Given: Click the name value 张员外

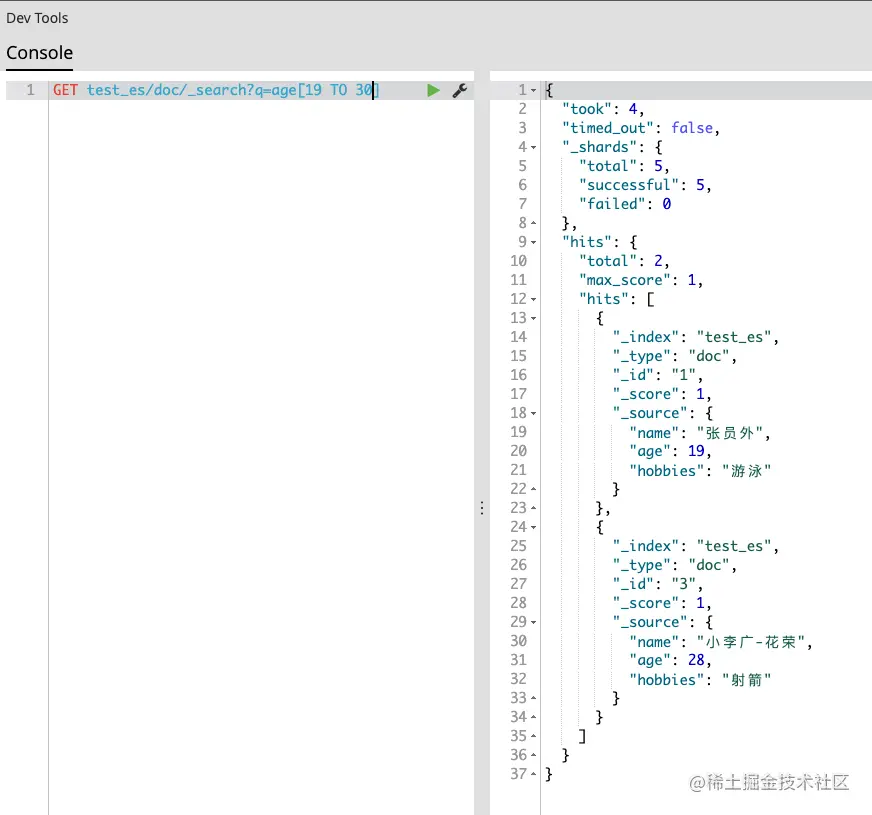Looking at the screenshot, I should click(729, 433).
